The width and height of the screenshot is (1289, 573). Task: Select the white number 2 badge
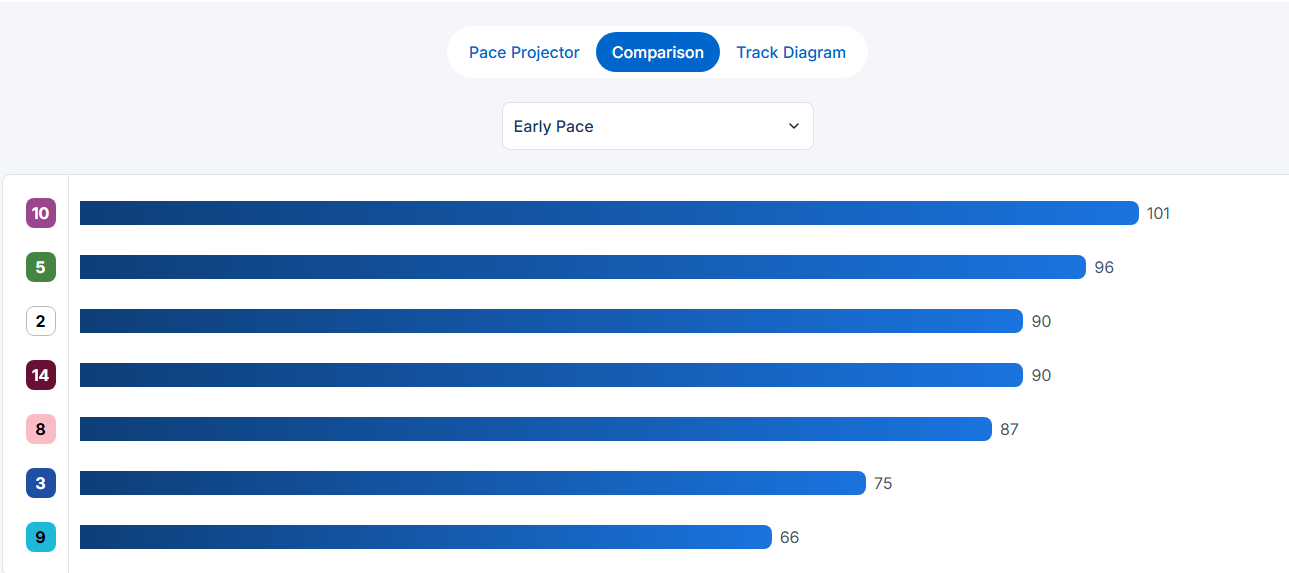41,321
